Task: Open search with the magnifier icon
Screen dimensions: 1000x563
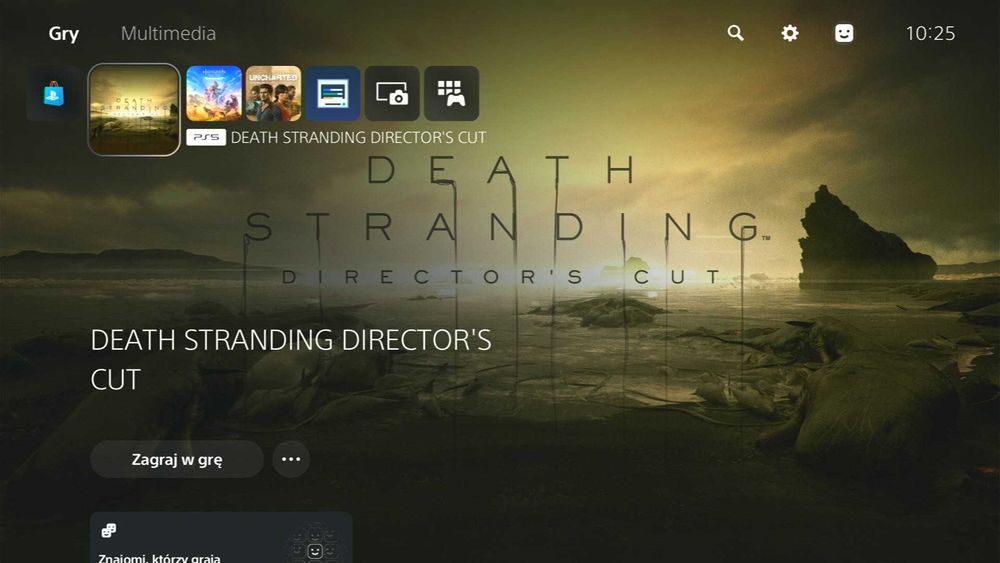Action: click(x=735, y=33)
